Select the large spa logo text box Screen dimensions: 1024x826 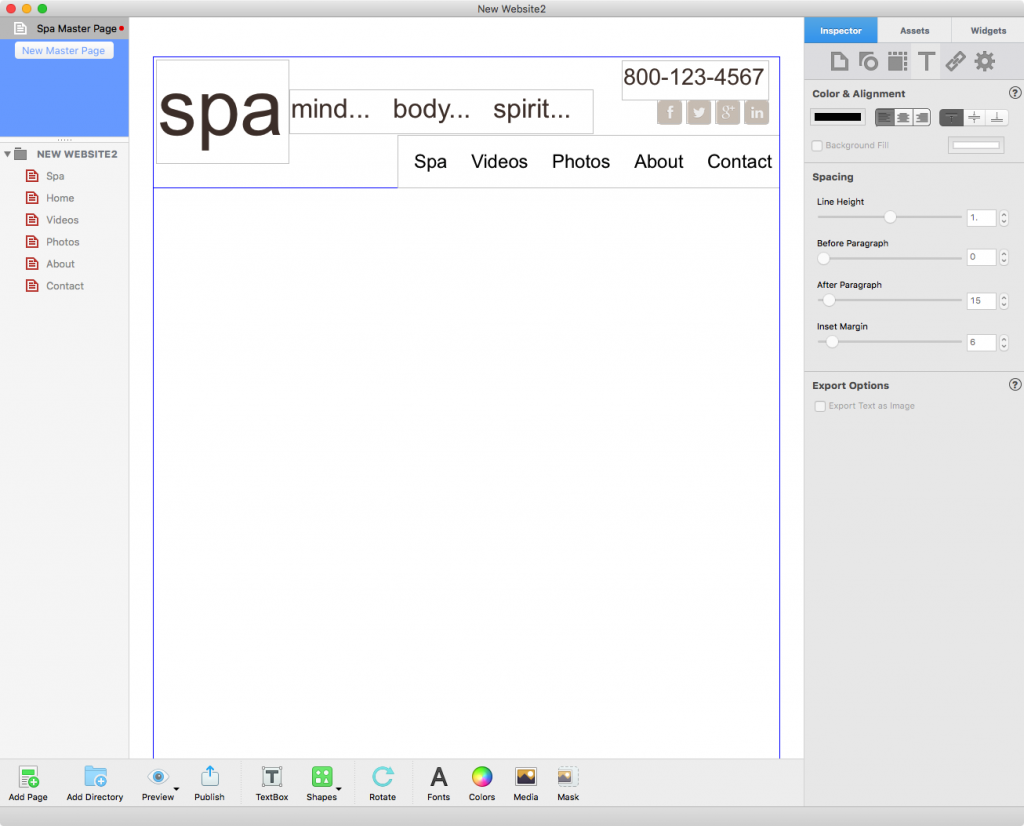pos(222,112)
